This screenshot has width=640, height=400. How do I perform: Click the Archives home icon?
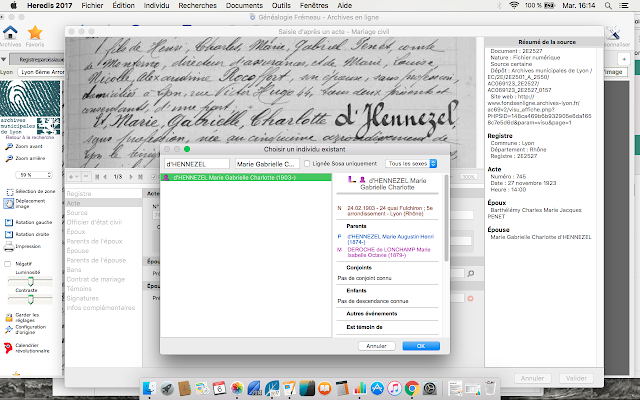[x=10, y=32]
